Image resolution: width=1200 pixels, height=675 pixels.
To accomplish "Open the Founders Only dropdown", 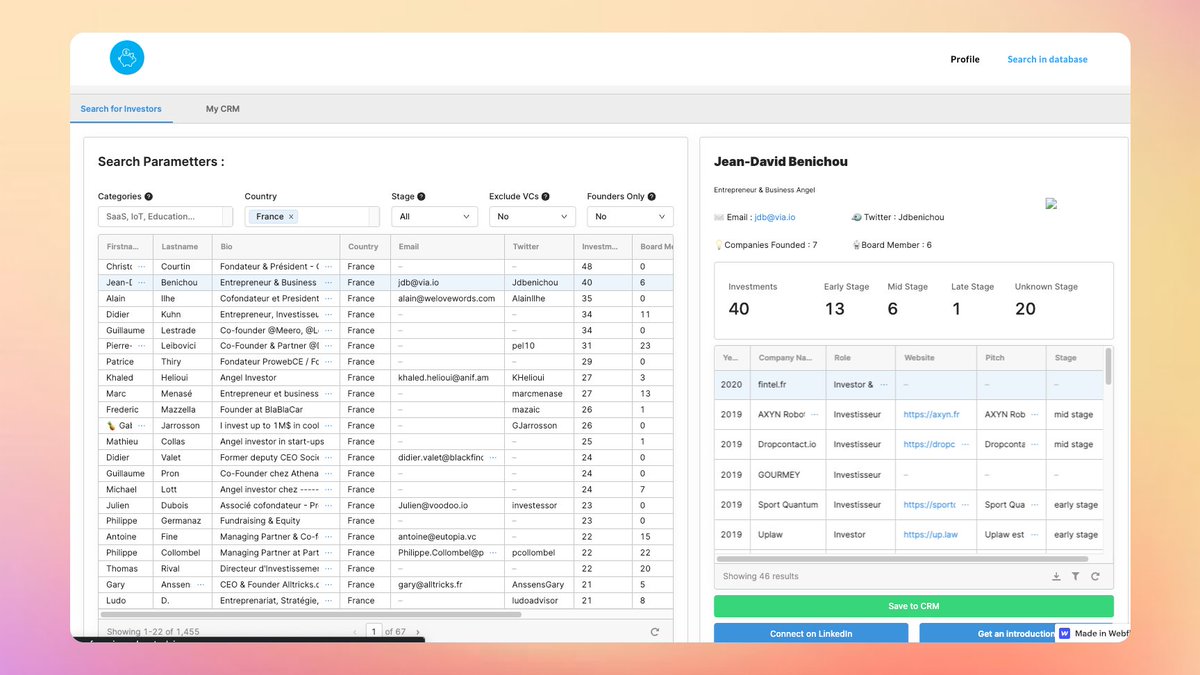I will [630, 216].
